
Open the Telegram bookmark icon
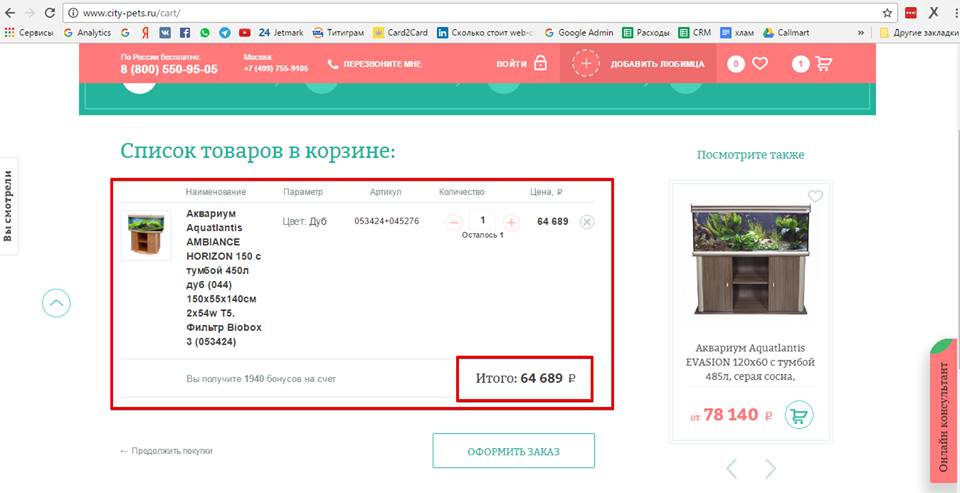(x=225, y=32)
